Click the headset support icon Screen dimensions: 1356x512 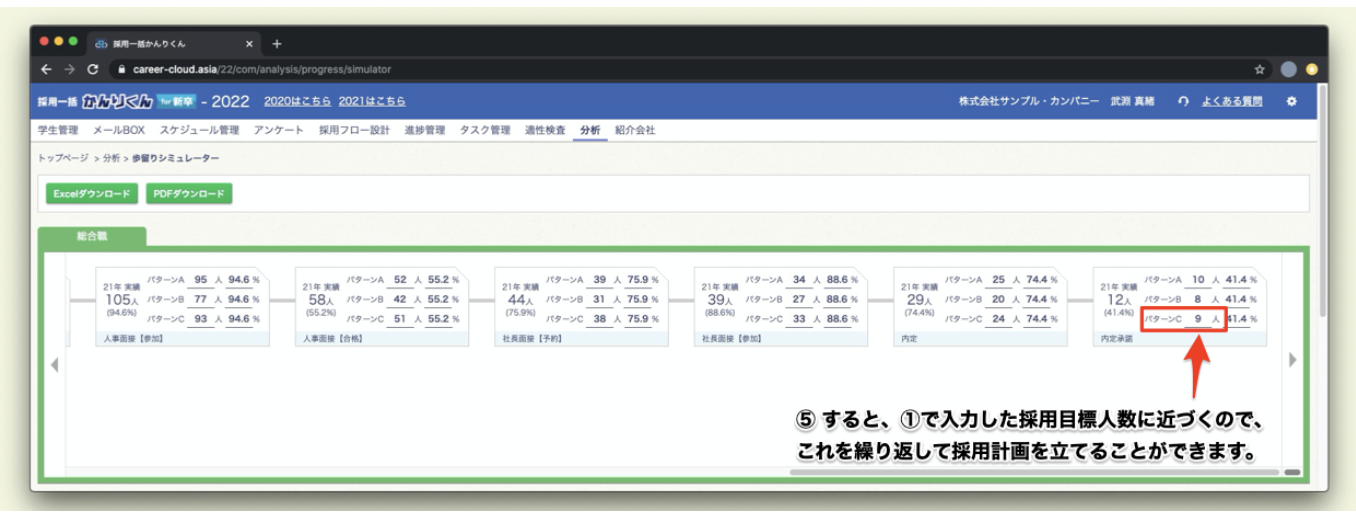[1183, 101]
